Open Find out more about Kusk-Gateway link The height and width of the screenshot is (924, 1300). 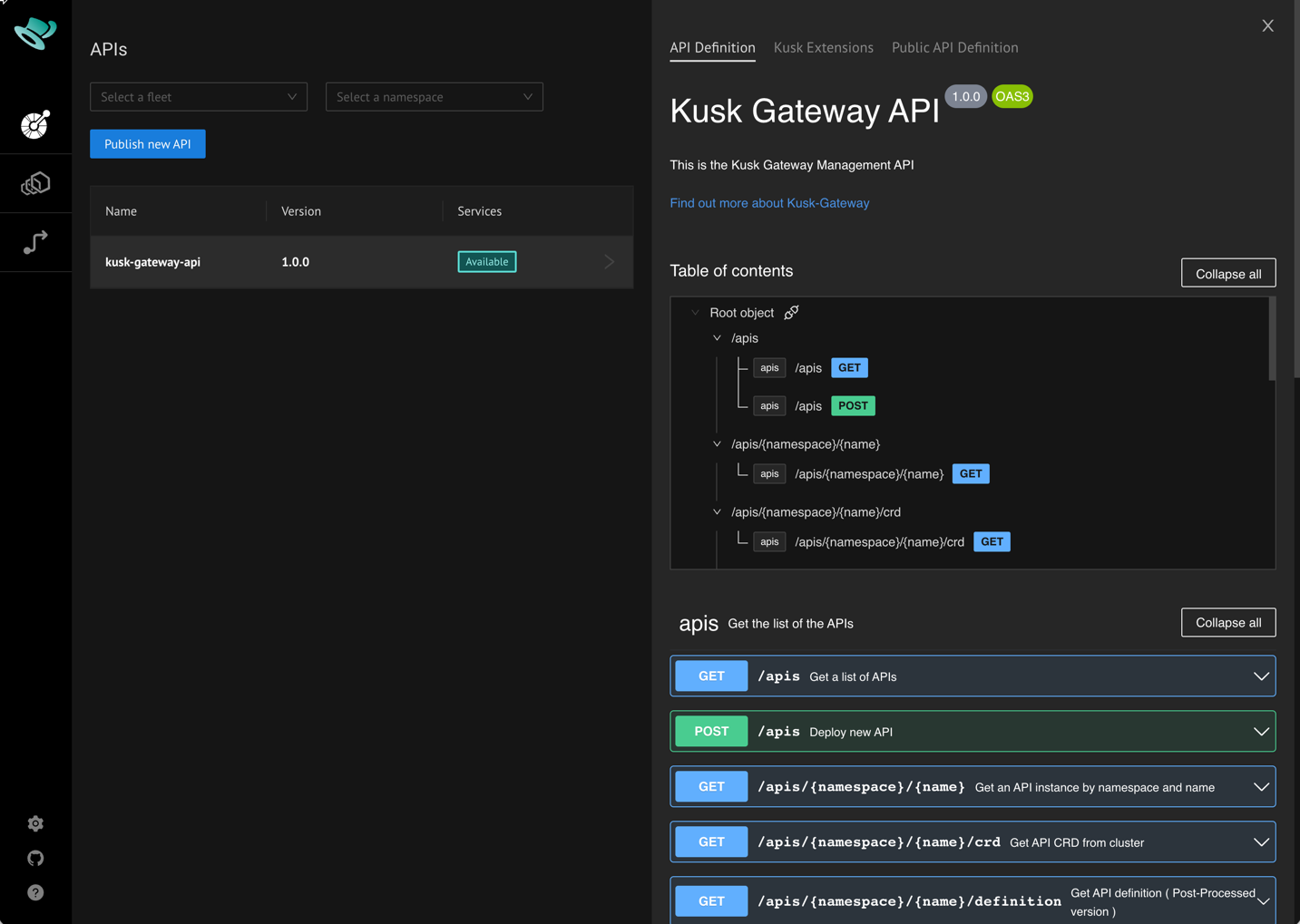769,203
